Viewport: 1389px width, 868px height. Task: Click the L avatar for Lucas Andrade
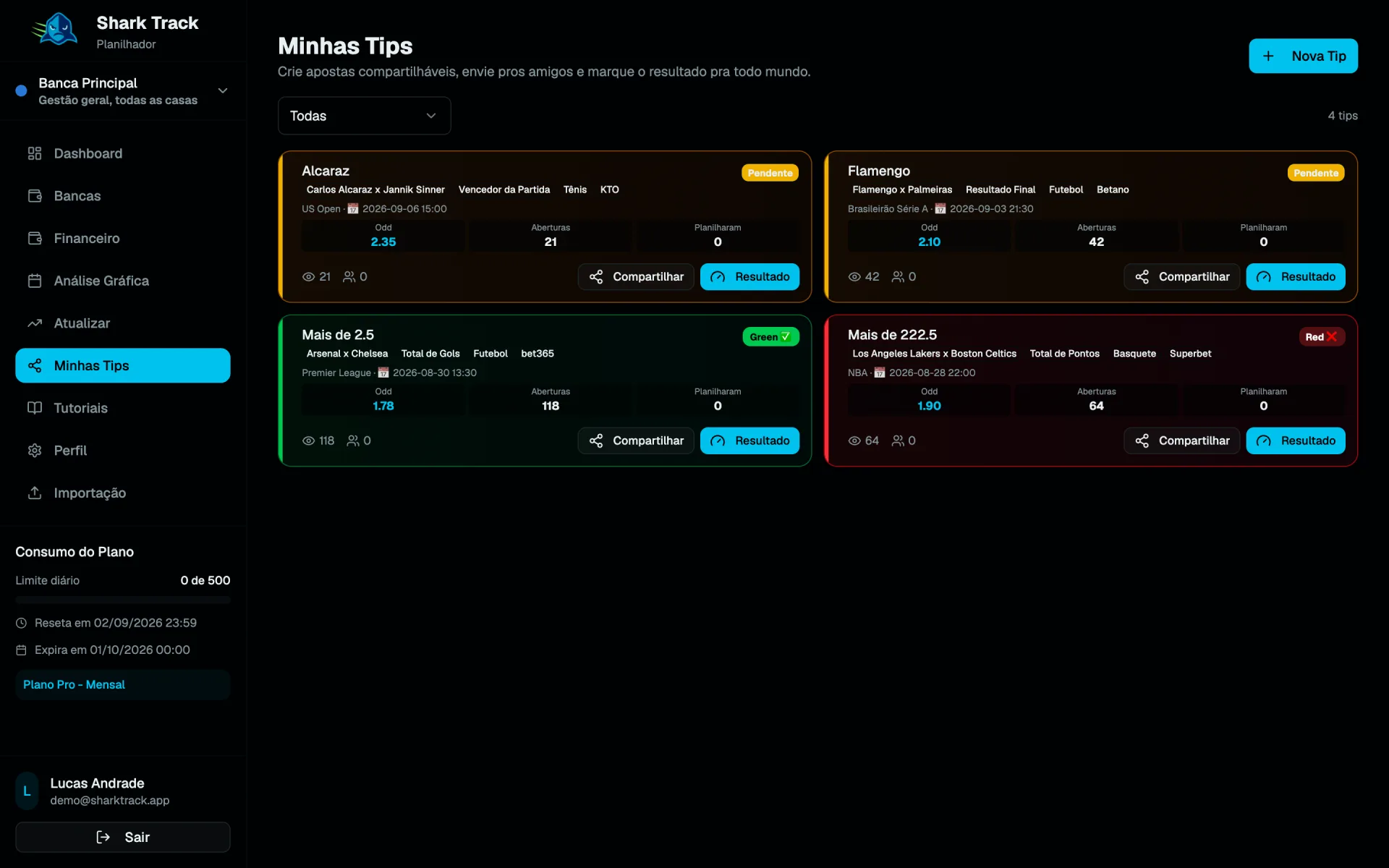[27, 791]
